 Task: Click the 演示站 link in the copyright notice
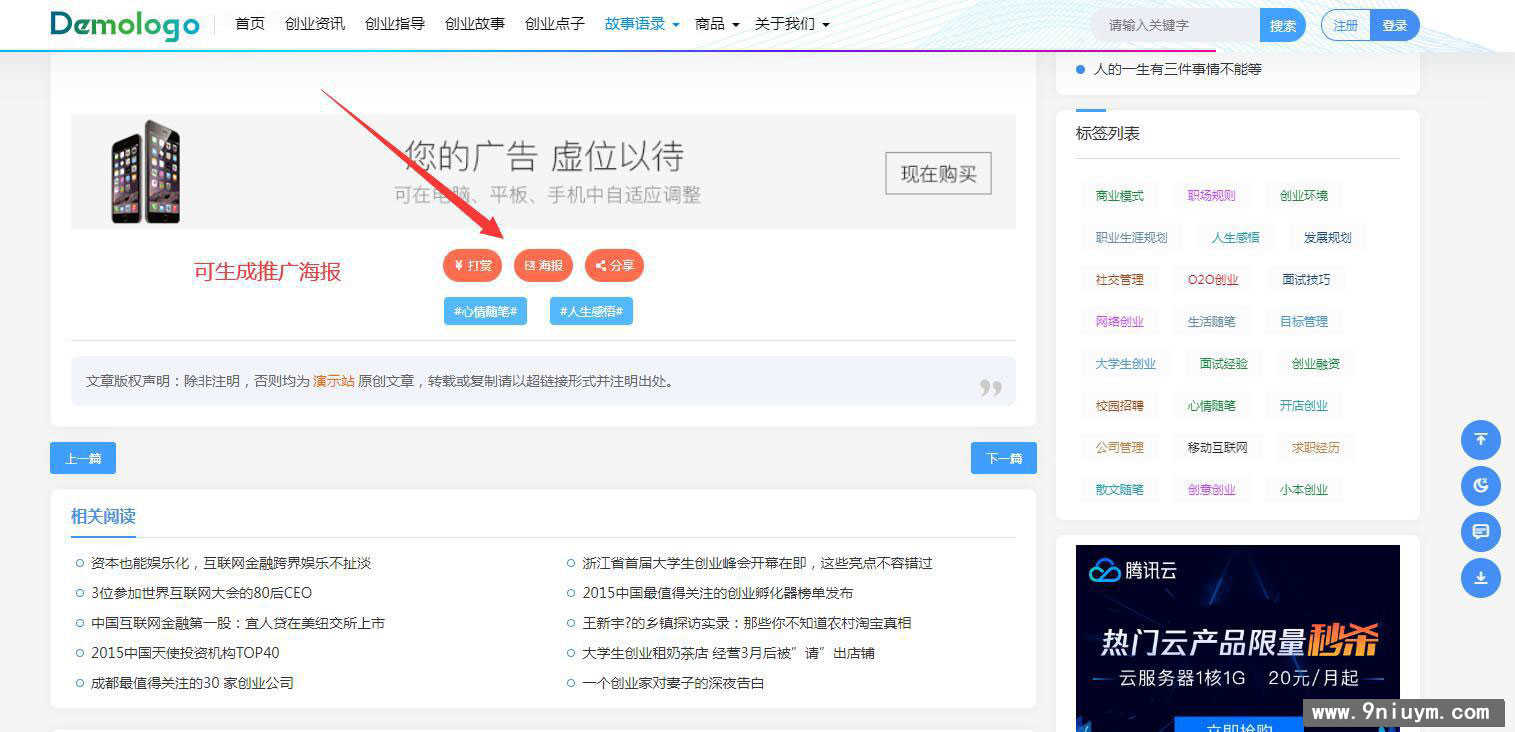tap(330, 381)
